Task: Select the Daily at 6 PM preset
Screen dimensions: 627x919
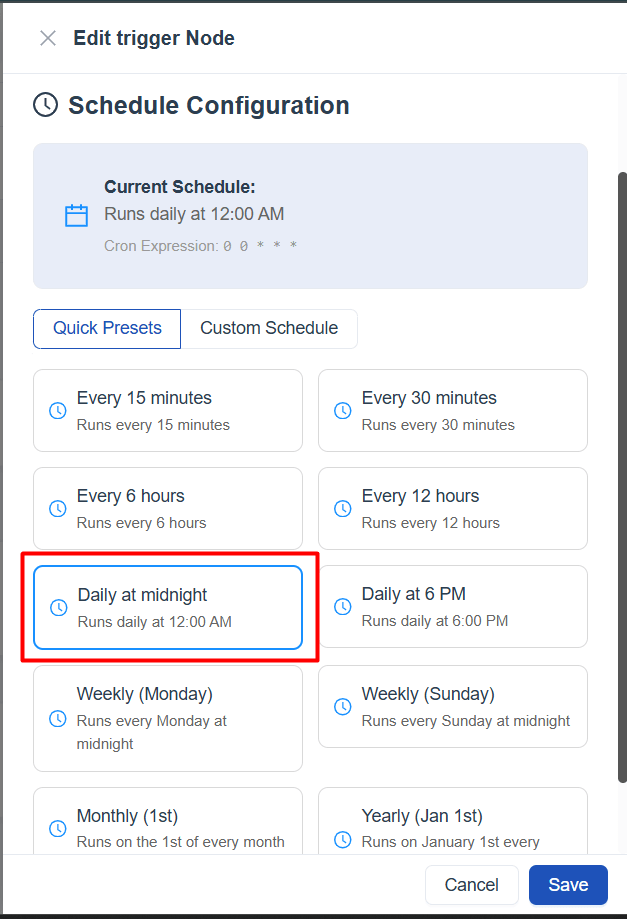Action: [452, 606]
